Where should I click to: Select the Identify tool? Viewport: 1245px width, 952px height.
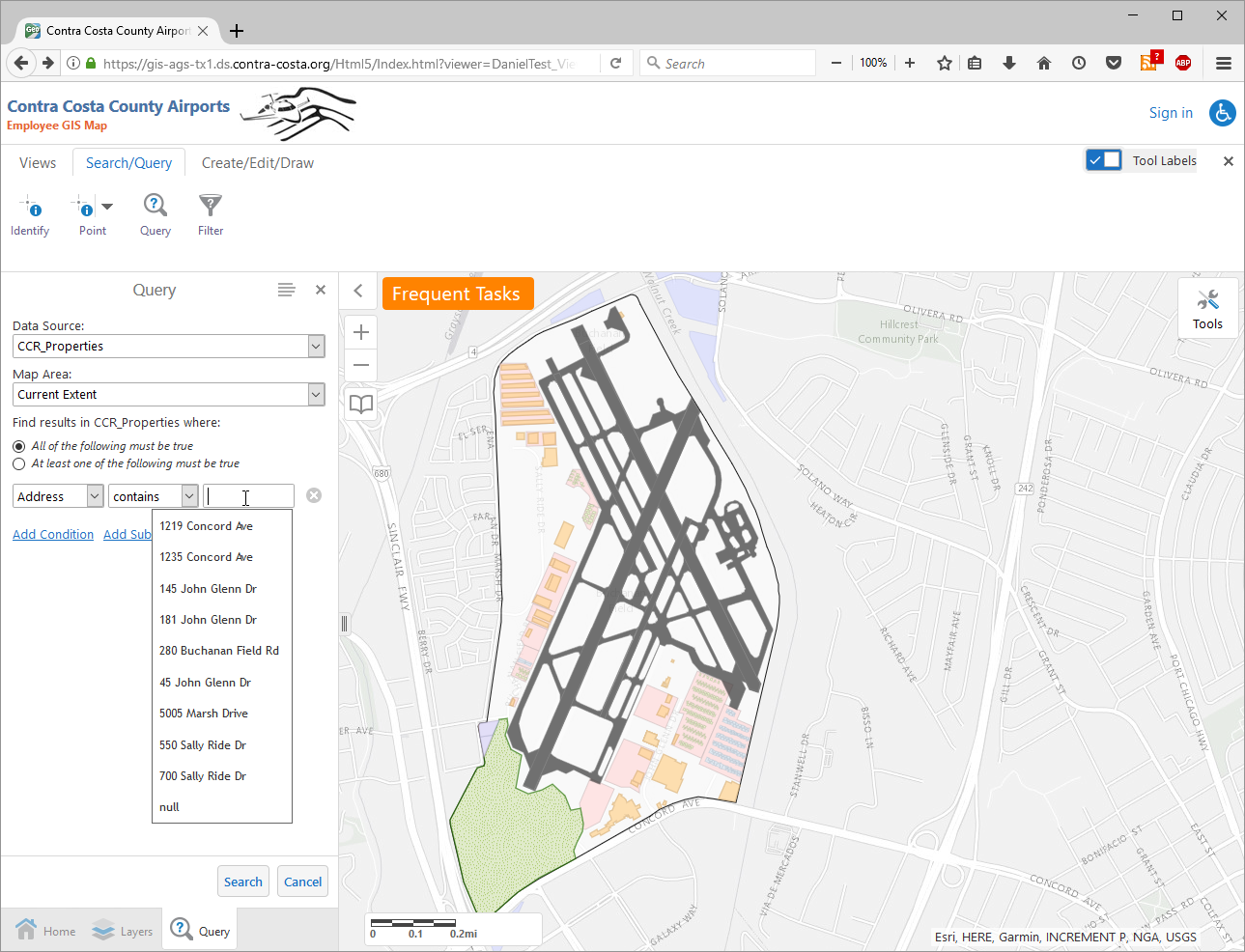pyautogui.click(x=30, y=214)
